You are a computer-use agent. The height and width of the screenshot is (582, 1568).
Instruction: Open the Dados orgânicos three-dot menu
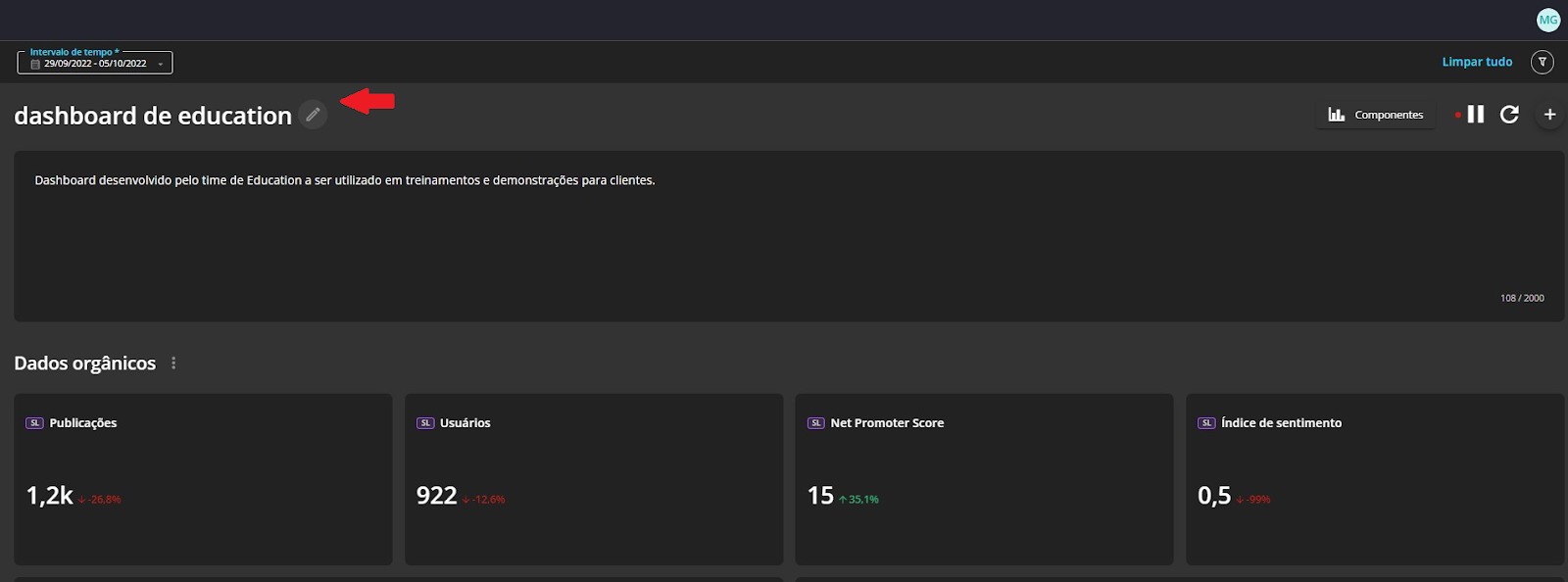pyautogui.click(x=173, y=363)
